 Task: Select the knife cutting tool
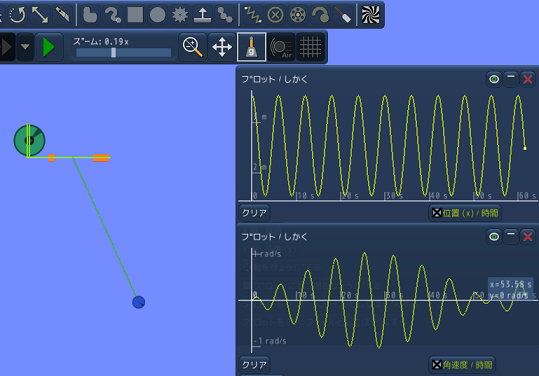point(62,15)
